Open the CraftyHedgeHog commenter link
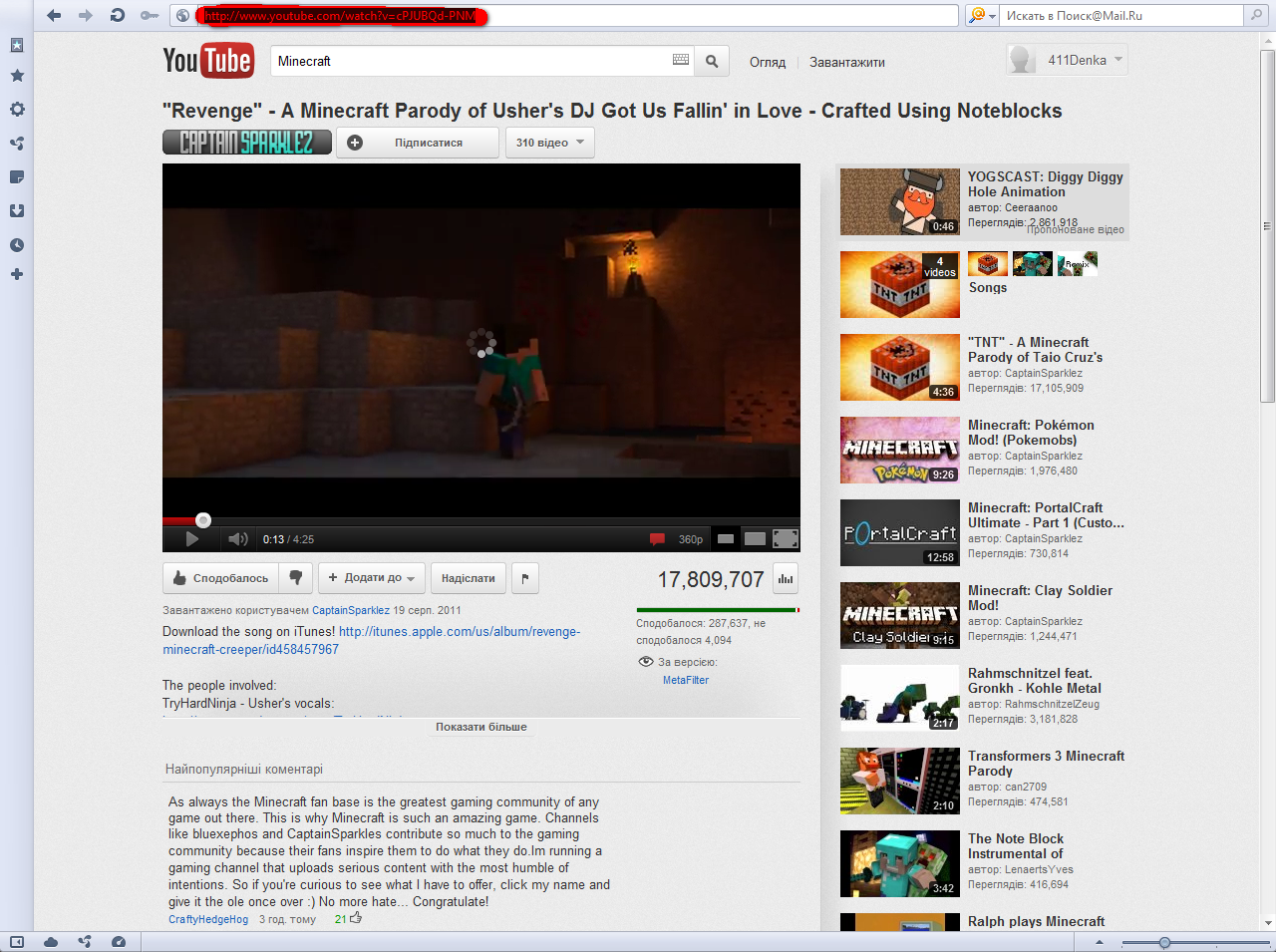 [x=208, y=919]
